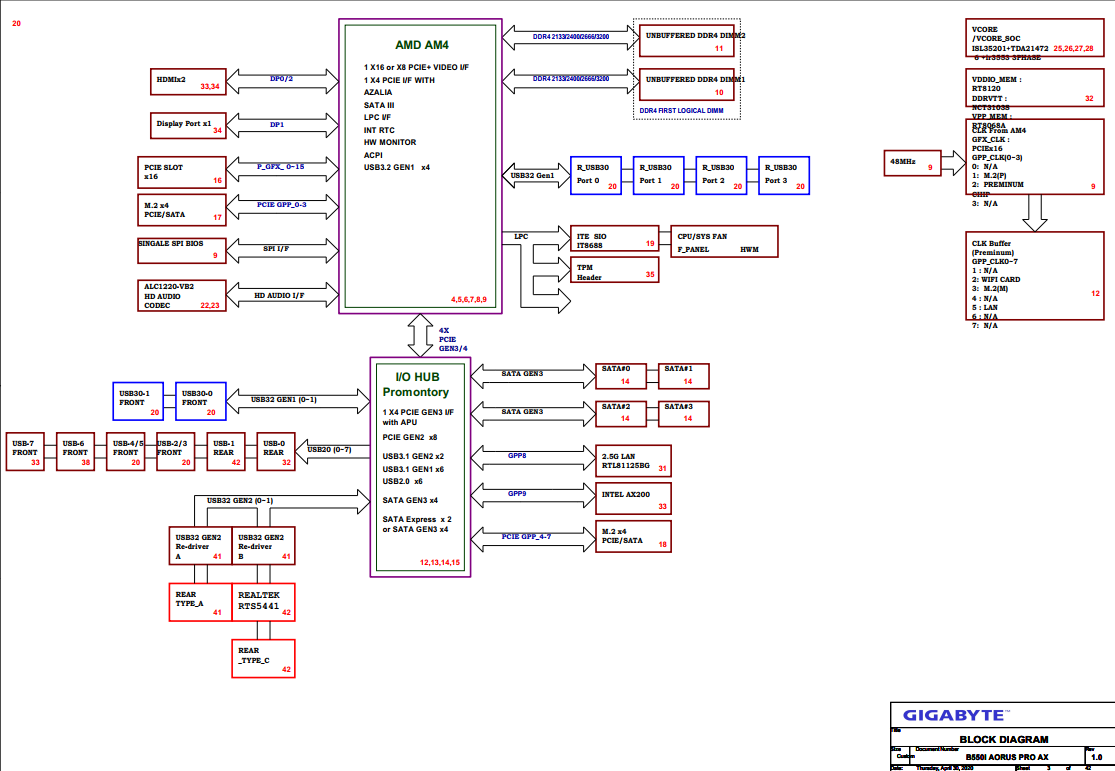Click the I/O HUB Promontory title

click(417, 384)
